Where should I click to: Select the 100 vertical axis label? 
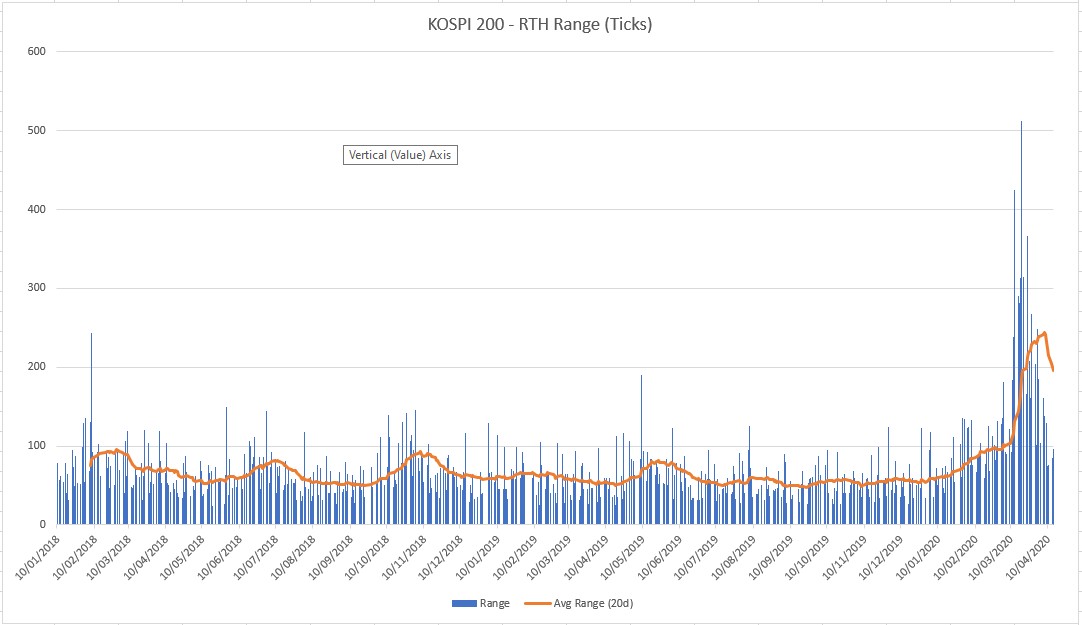pos(37,446)
